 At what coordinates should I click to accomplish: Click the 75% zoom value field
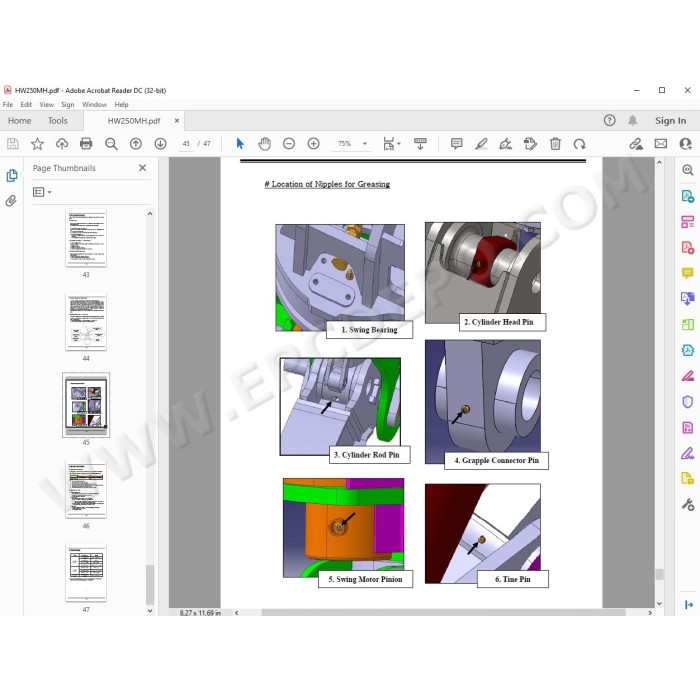345,144
